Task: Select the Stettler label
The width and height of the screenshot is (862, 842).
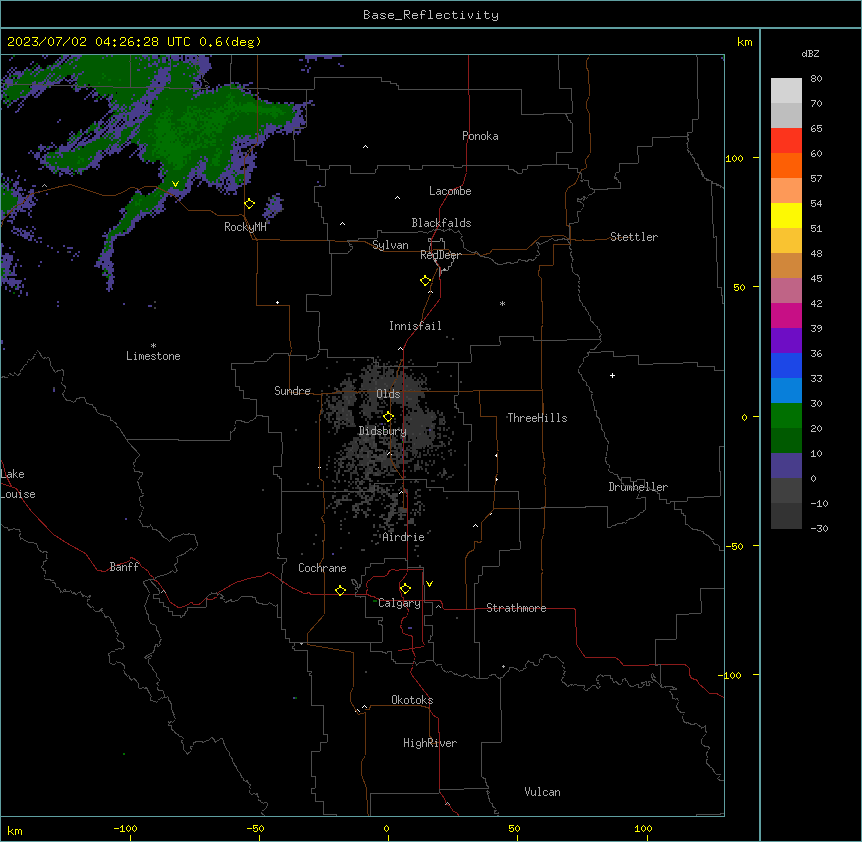Action: (634, 237)
